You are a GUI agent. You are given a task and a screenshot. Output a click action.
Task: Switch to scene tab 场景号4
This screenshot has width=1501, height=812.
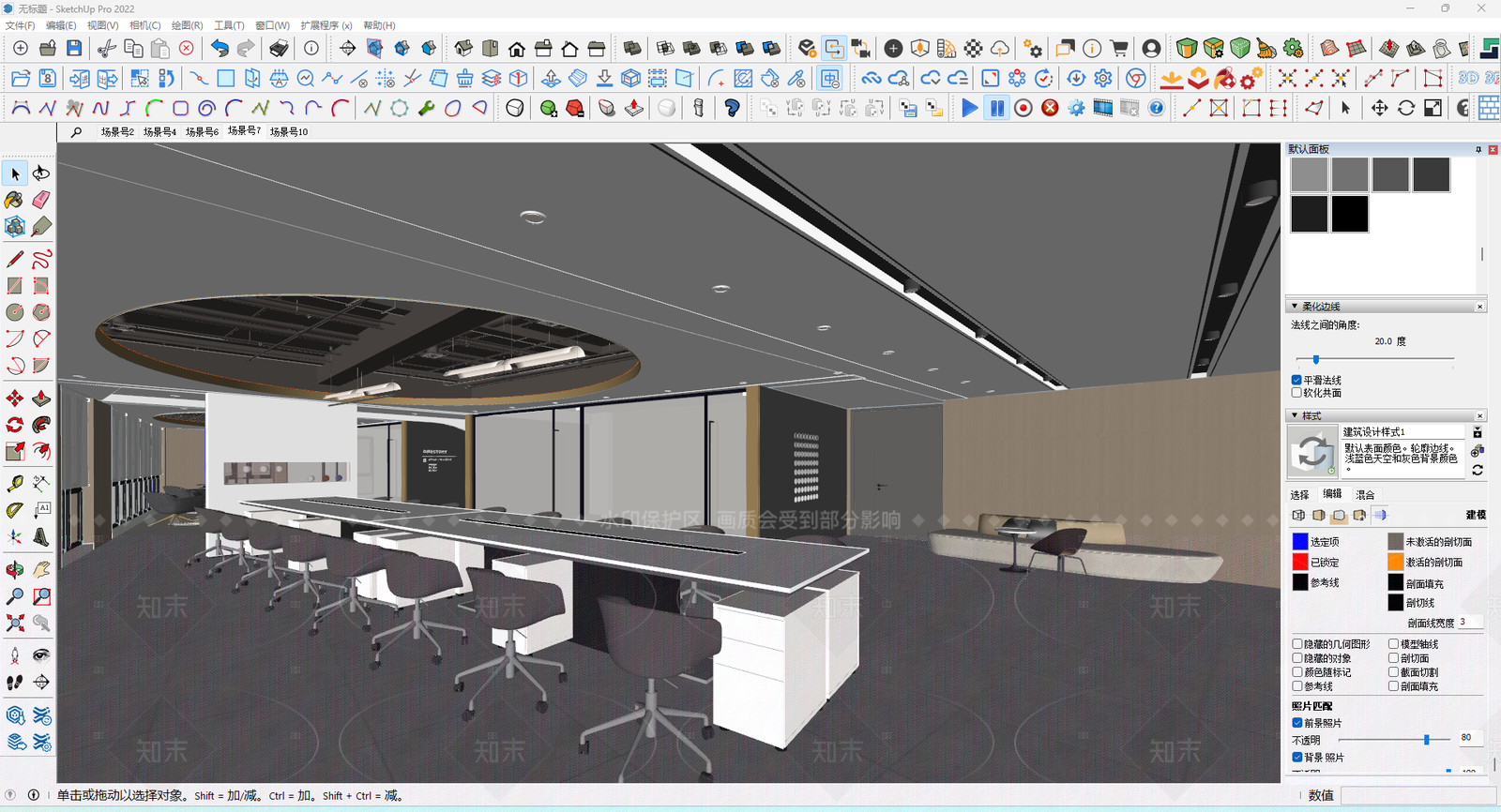(x=159, y=132)
